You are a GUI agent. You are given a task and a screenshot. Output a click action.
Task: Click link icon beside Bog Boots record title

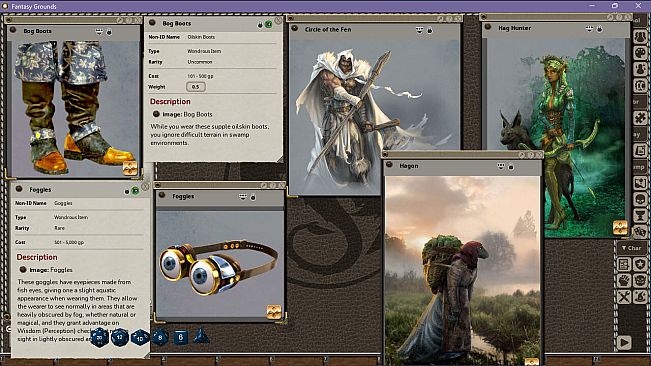[x=152, y=23]
